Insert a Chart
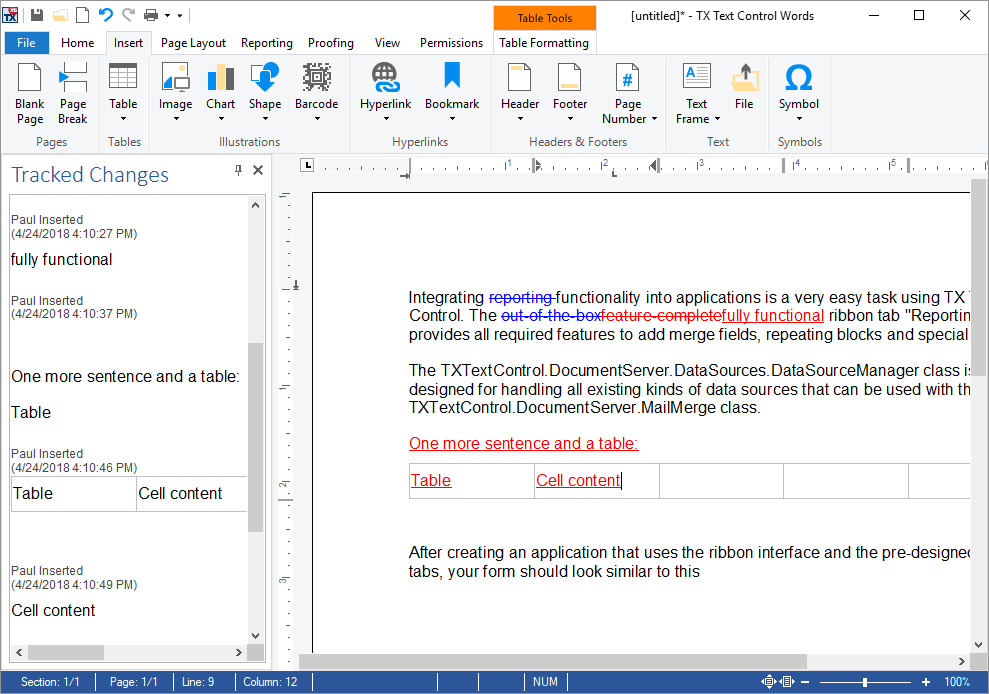The width and height of the screenshot is (989, 694). point(221,85)
